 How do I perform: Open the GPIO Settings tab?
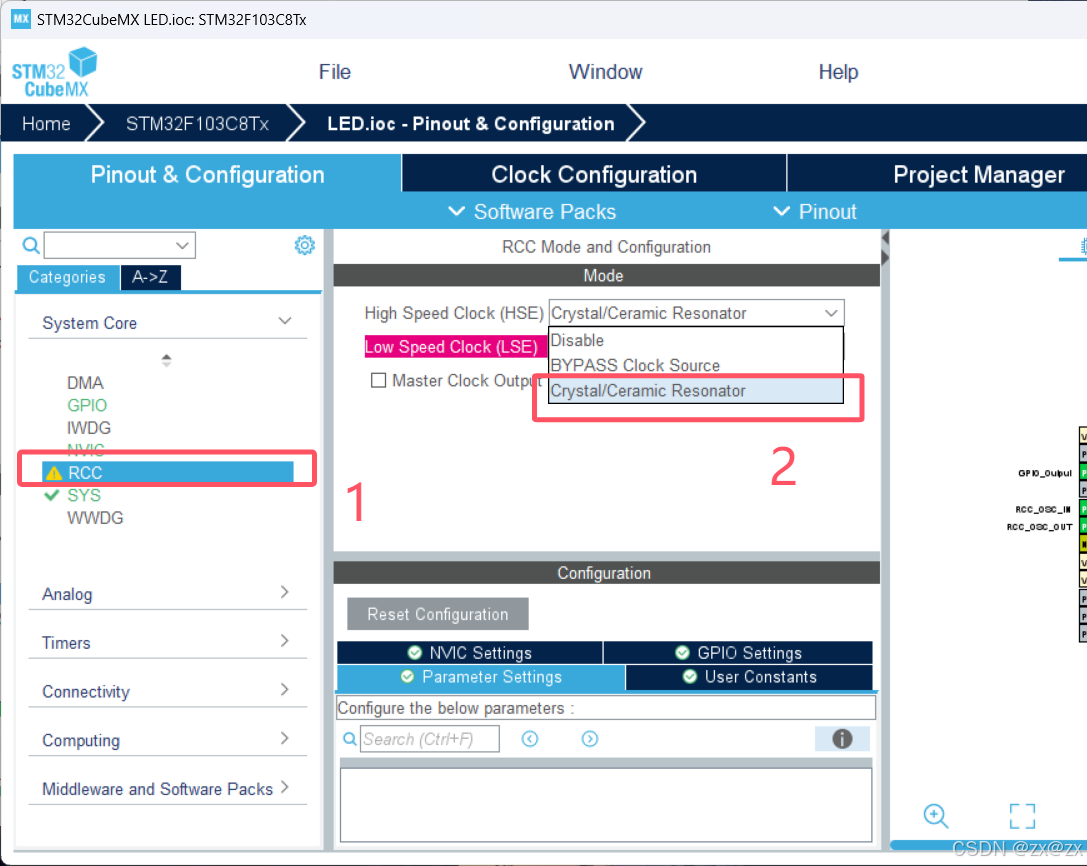tap(738, 653)
